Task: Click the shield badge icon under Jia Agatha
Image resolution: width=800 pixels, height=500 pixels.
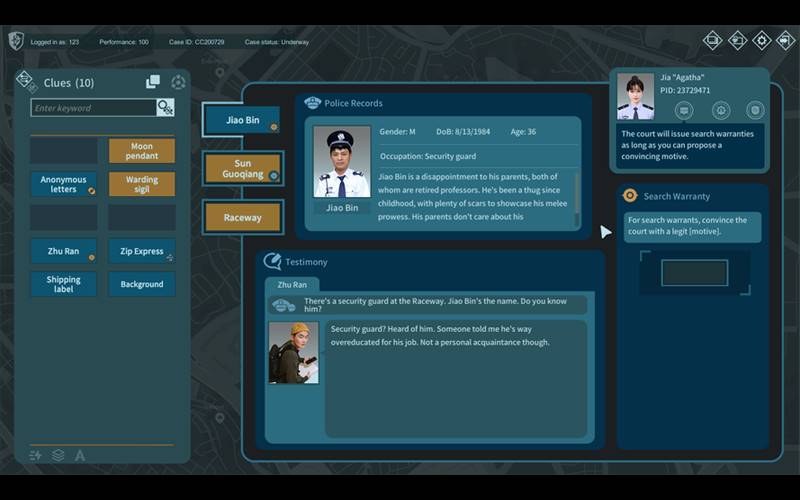Action: [x=755, y=110]
